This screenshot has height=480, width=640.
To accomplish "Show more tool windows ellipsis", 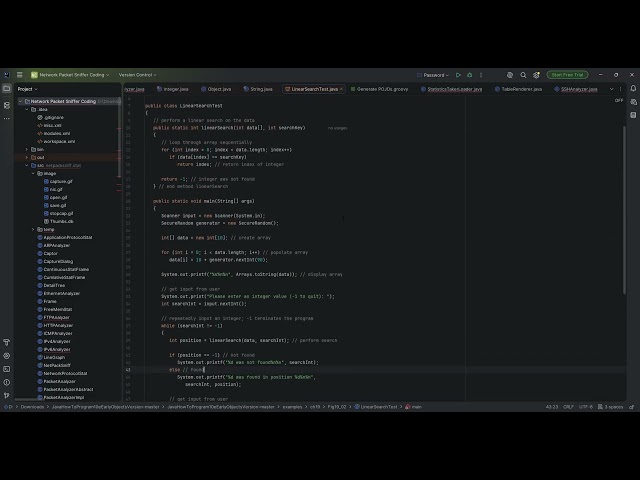I will click(7, 119).
